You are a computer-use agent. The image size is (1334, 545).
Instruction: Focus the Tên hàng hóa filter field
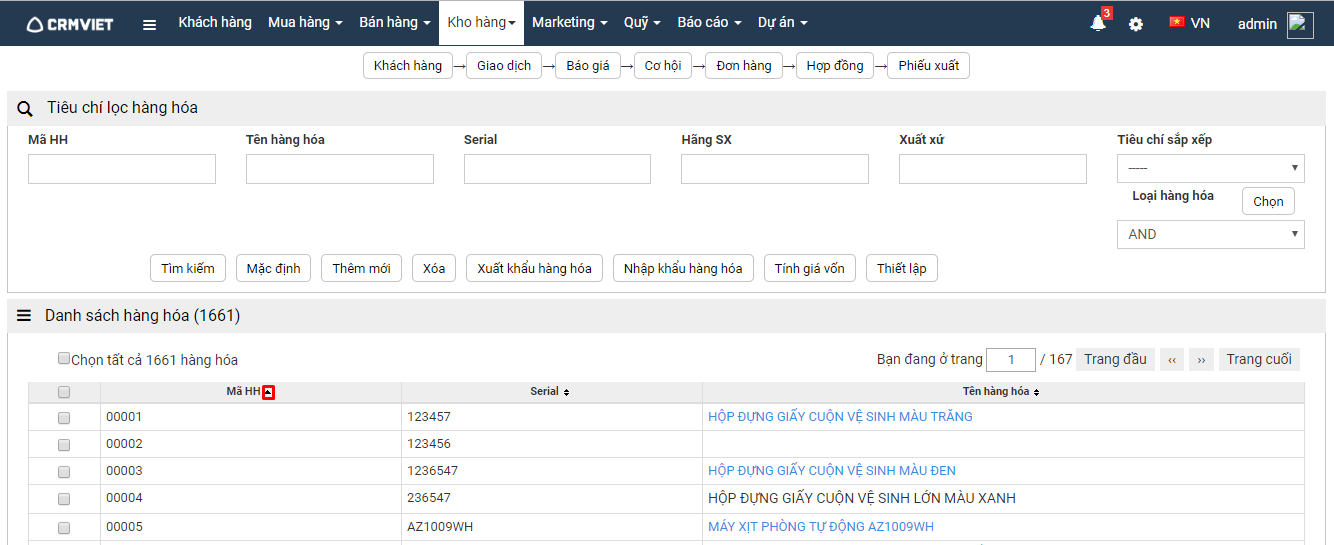point(340,169)
